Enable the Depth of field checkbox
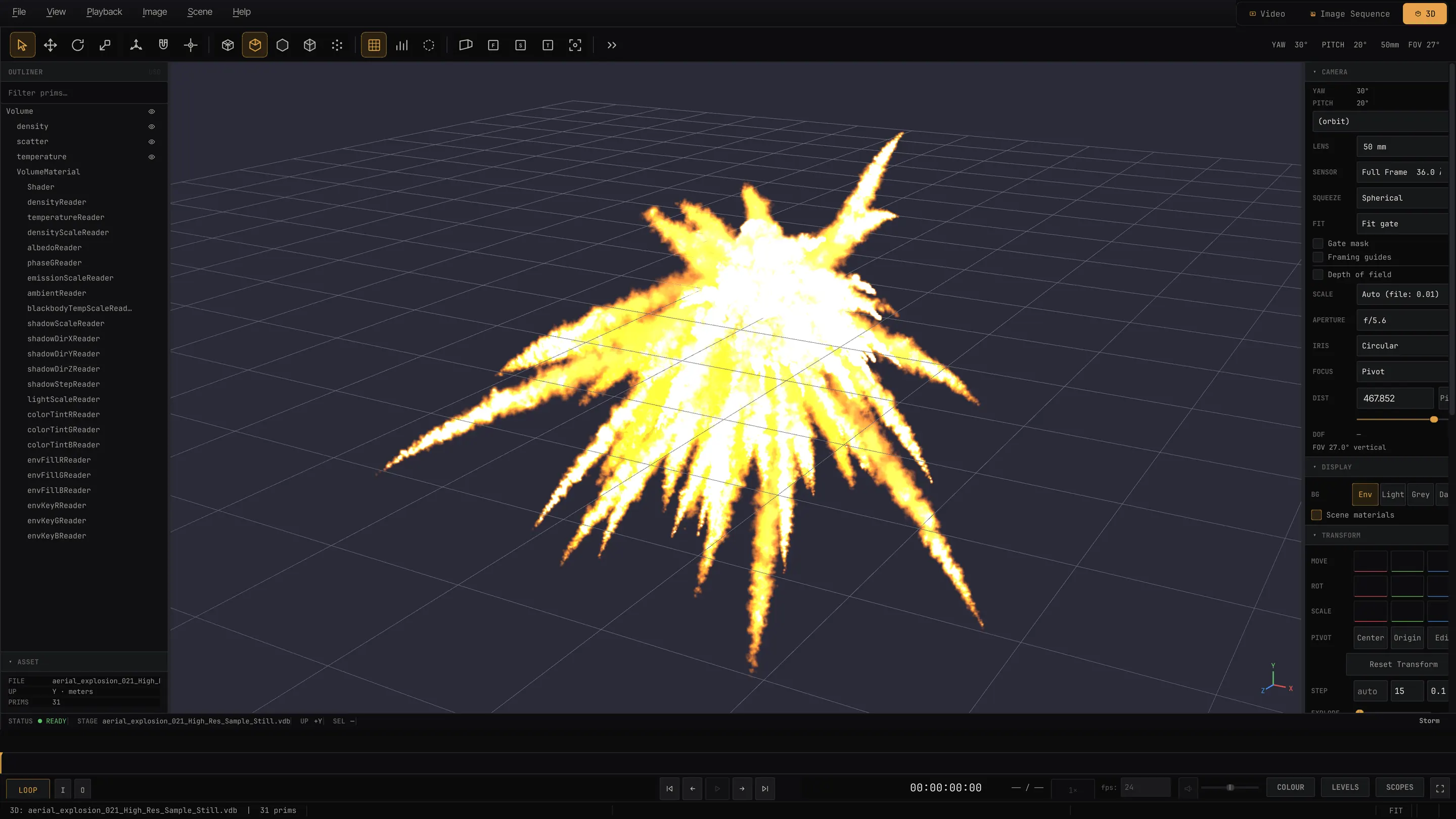 pyautogui.click(x=1318, y=275)
